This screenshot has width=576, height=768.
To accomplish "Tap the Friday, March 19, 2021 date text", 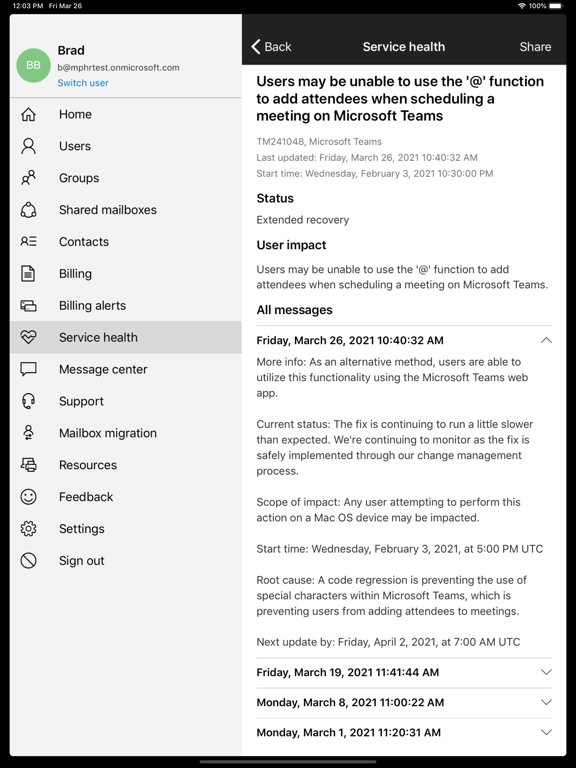I will tap(348, 672).
